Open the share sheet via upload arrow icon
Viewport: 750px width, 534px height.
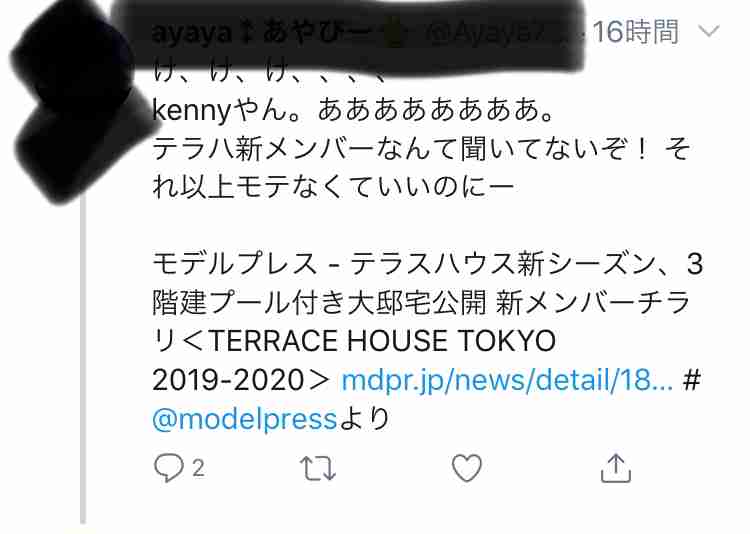616,467
